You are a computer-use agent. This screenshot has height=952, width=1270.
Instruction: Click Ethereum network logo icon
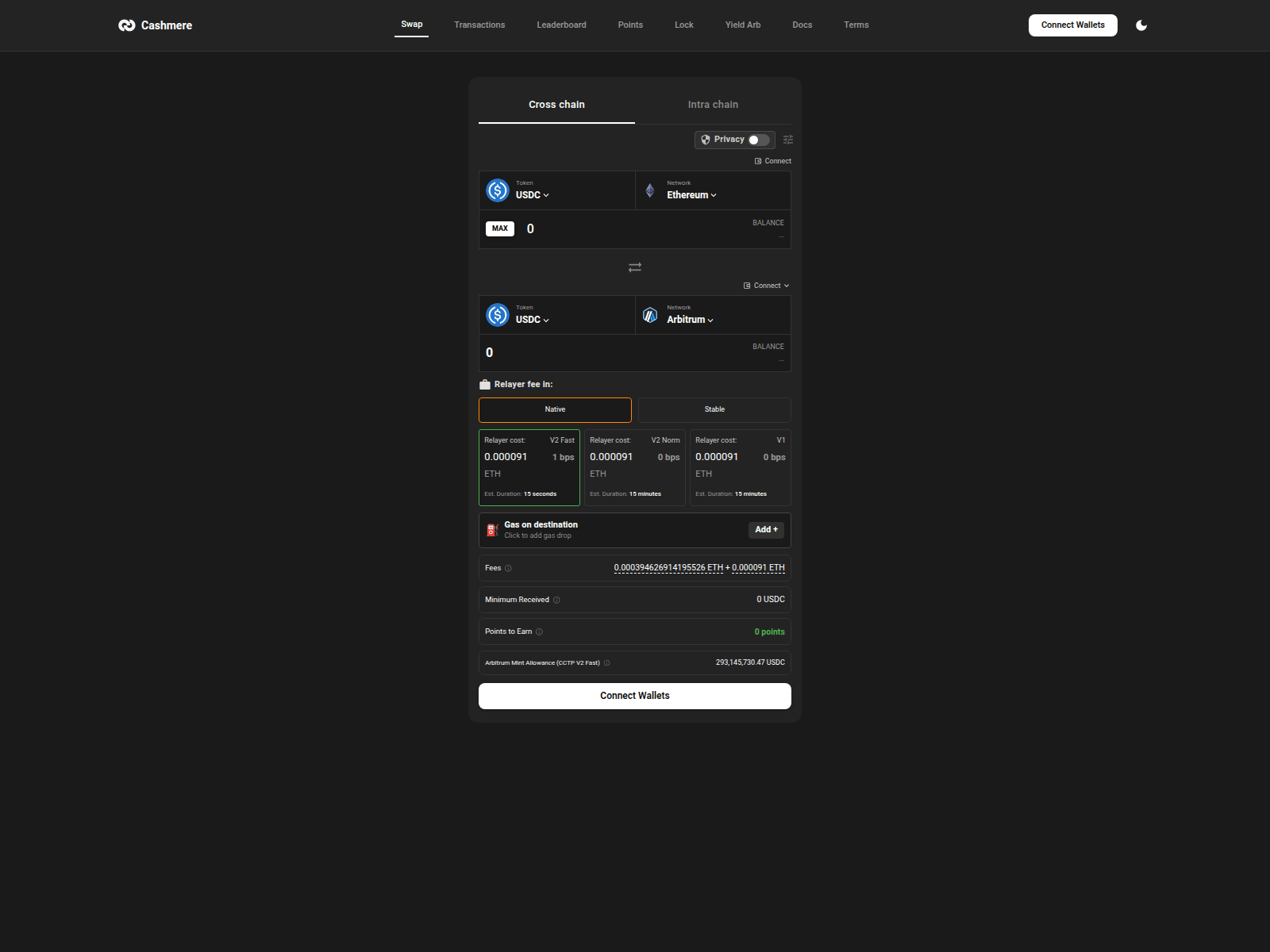[x=650, y=190]
